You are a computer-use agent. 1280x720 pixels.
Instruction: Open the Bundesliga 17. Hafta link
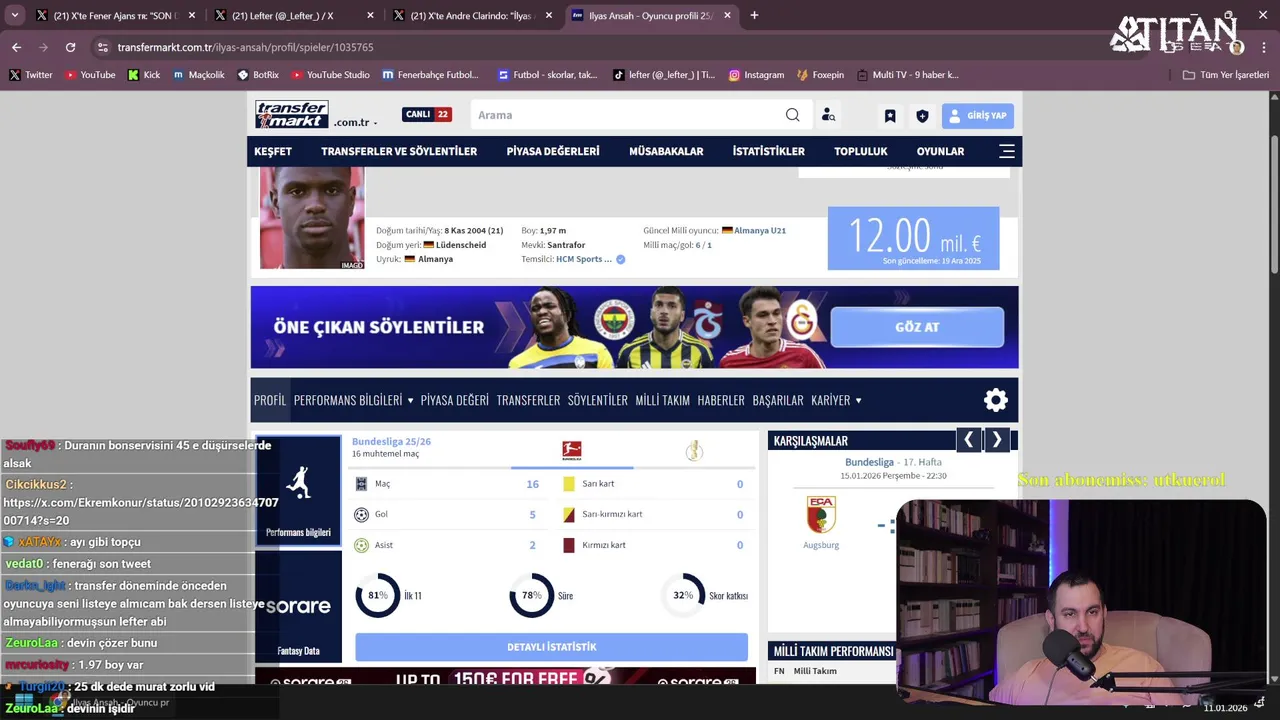point(893,462)
